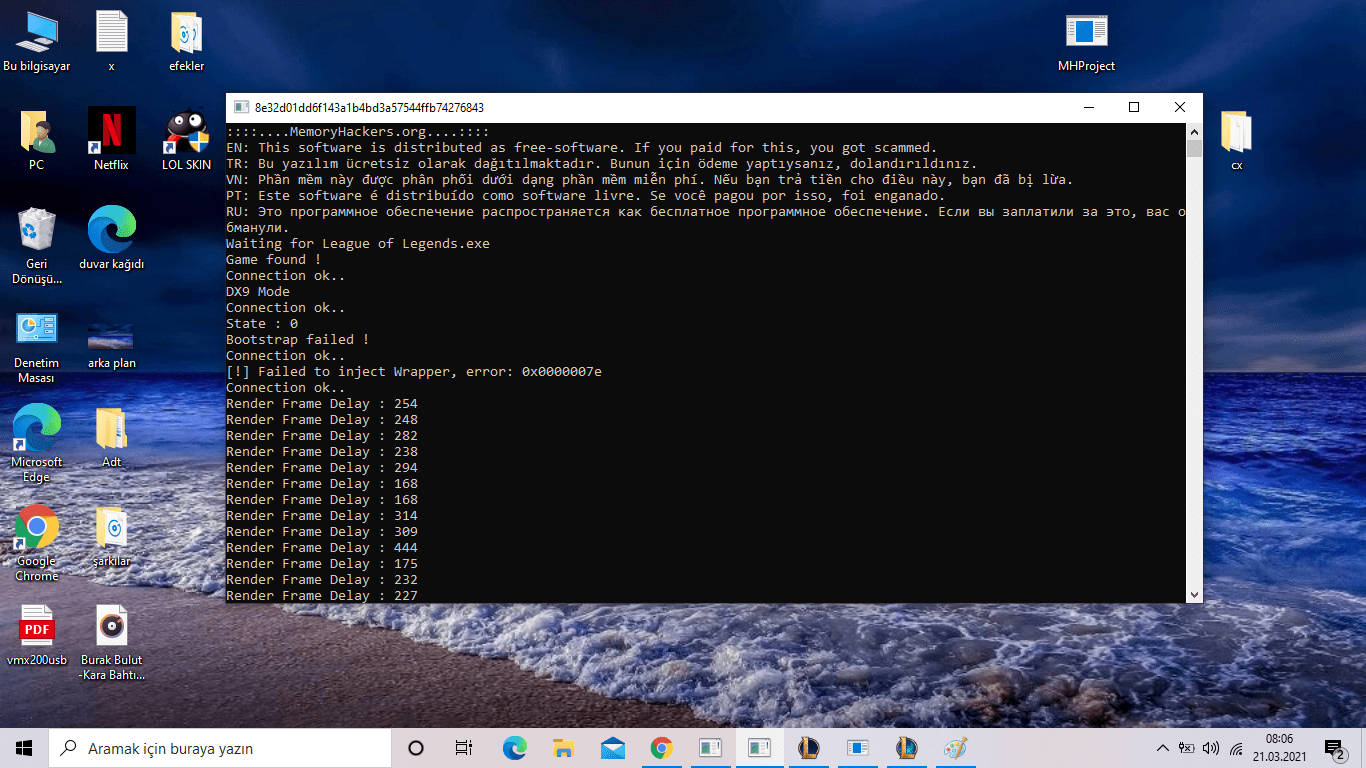Click the 'Aramak için buraya yazın' search box
The width and height of the screenshot is (1366, 768).
pos(219,748)
